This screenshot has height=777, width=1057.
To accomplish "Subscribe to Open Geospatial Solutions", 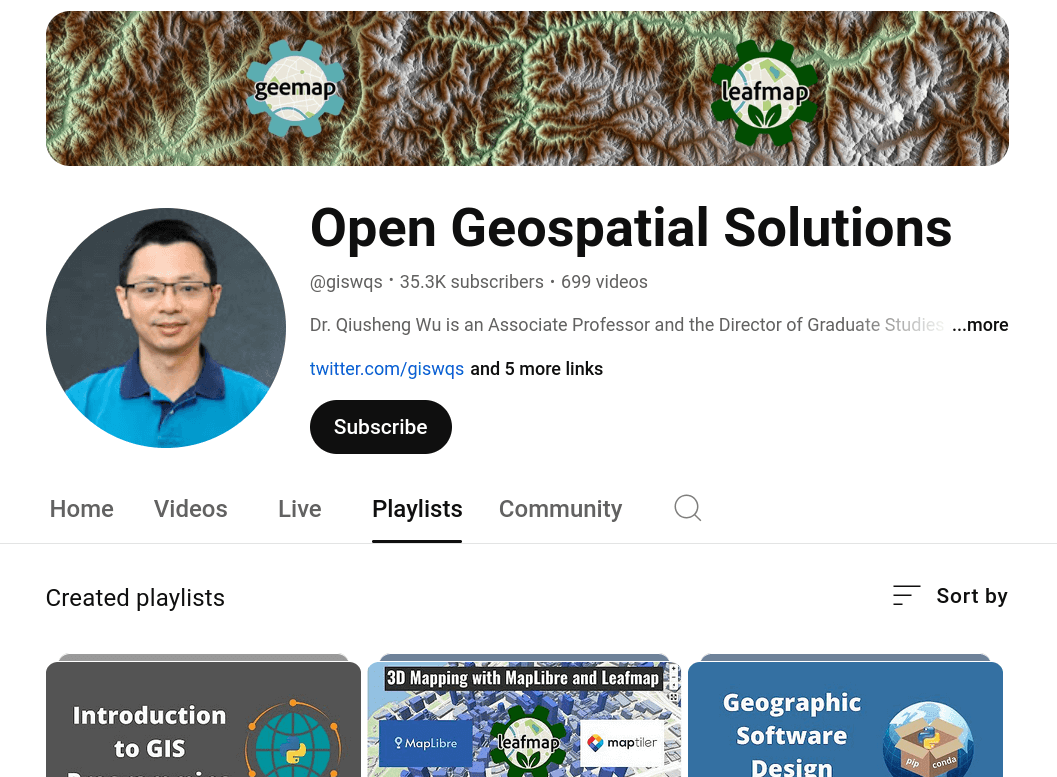I will (x=381, y=427).
